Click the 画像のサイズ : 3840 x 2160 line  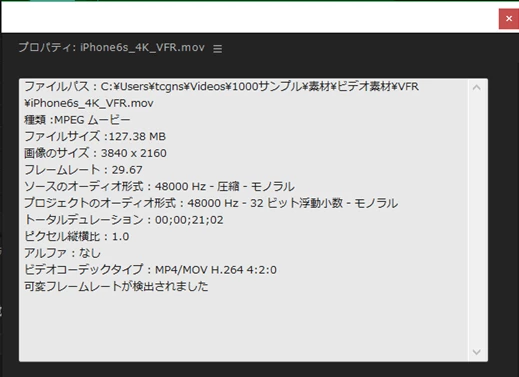point(95,153)
